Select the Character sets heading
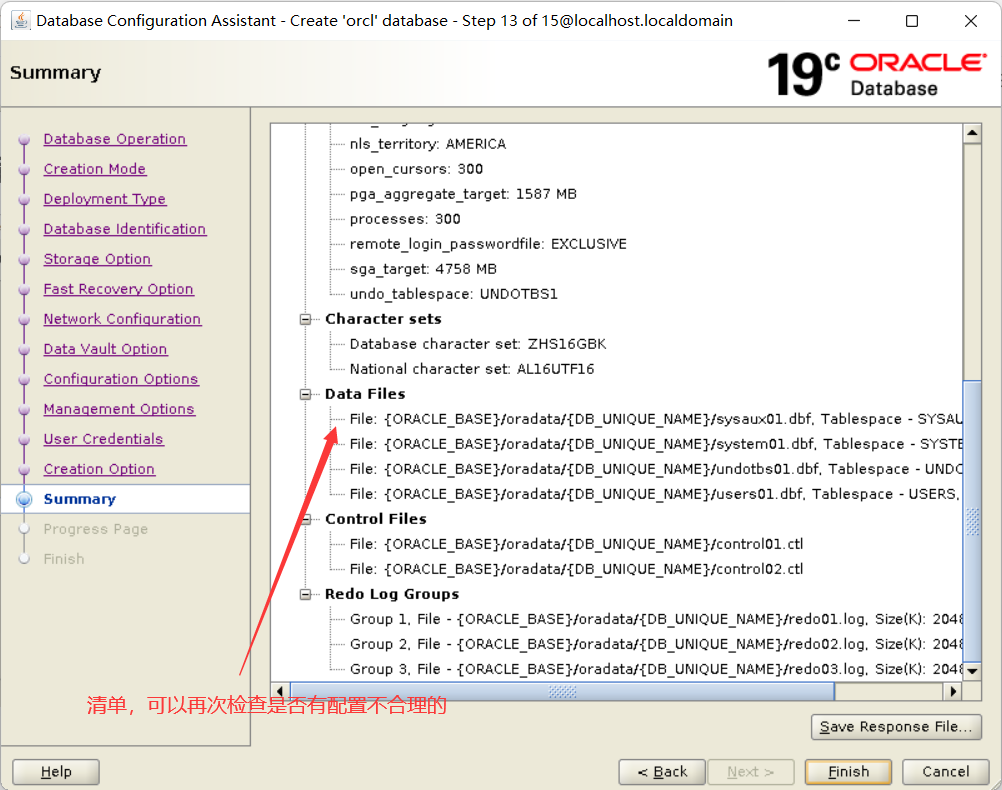Viewport: 1002px width, 790px height. tap(383, 319)
